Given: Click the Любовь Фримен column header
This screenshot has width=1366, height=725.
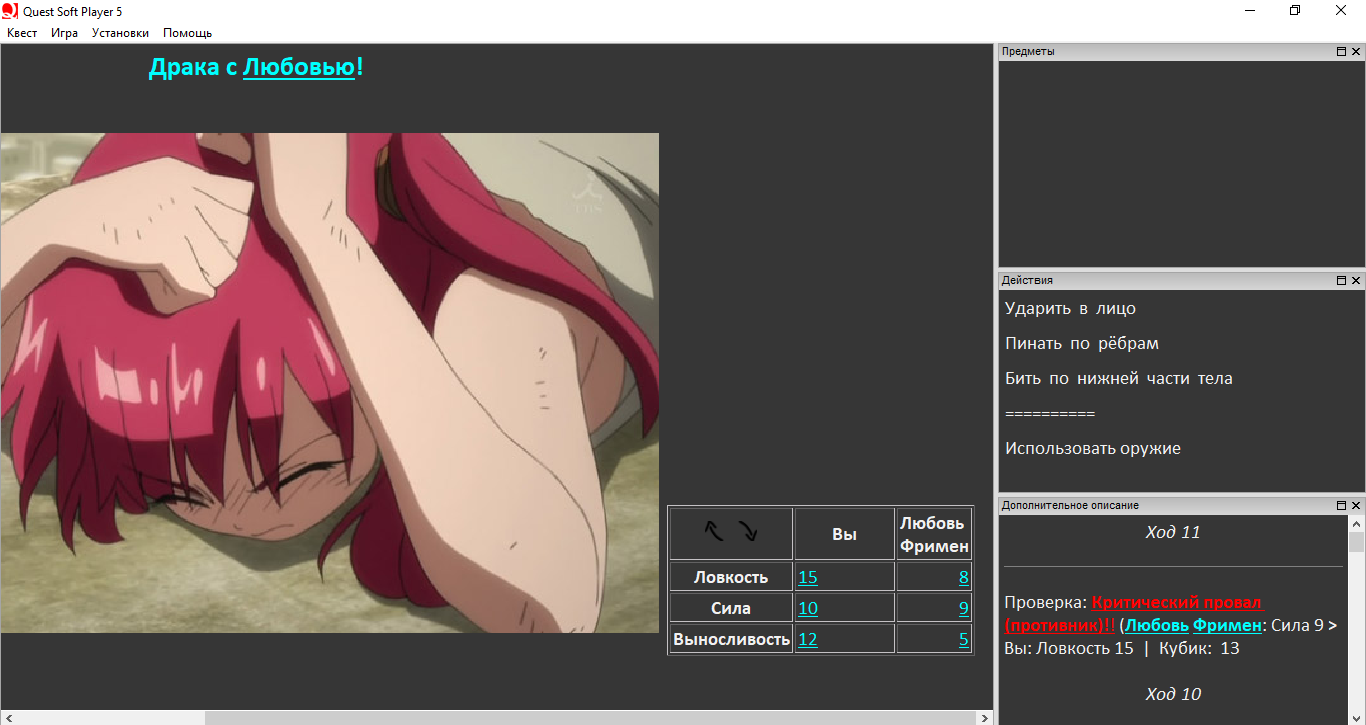Looking at the screenshot, I should (x=934, y=534).
